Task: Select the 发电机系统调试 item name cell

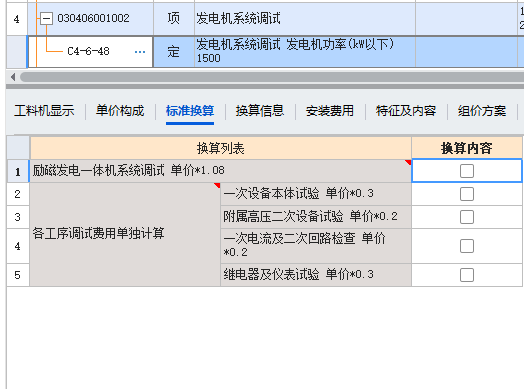Action: click(x=305, y=19)
